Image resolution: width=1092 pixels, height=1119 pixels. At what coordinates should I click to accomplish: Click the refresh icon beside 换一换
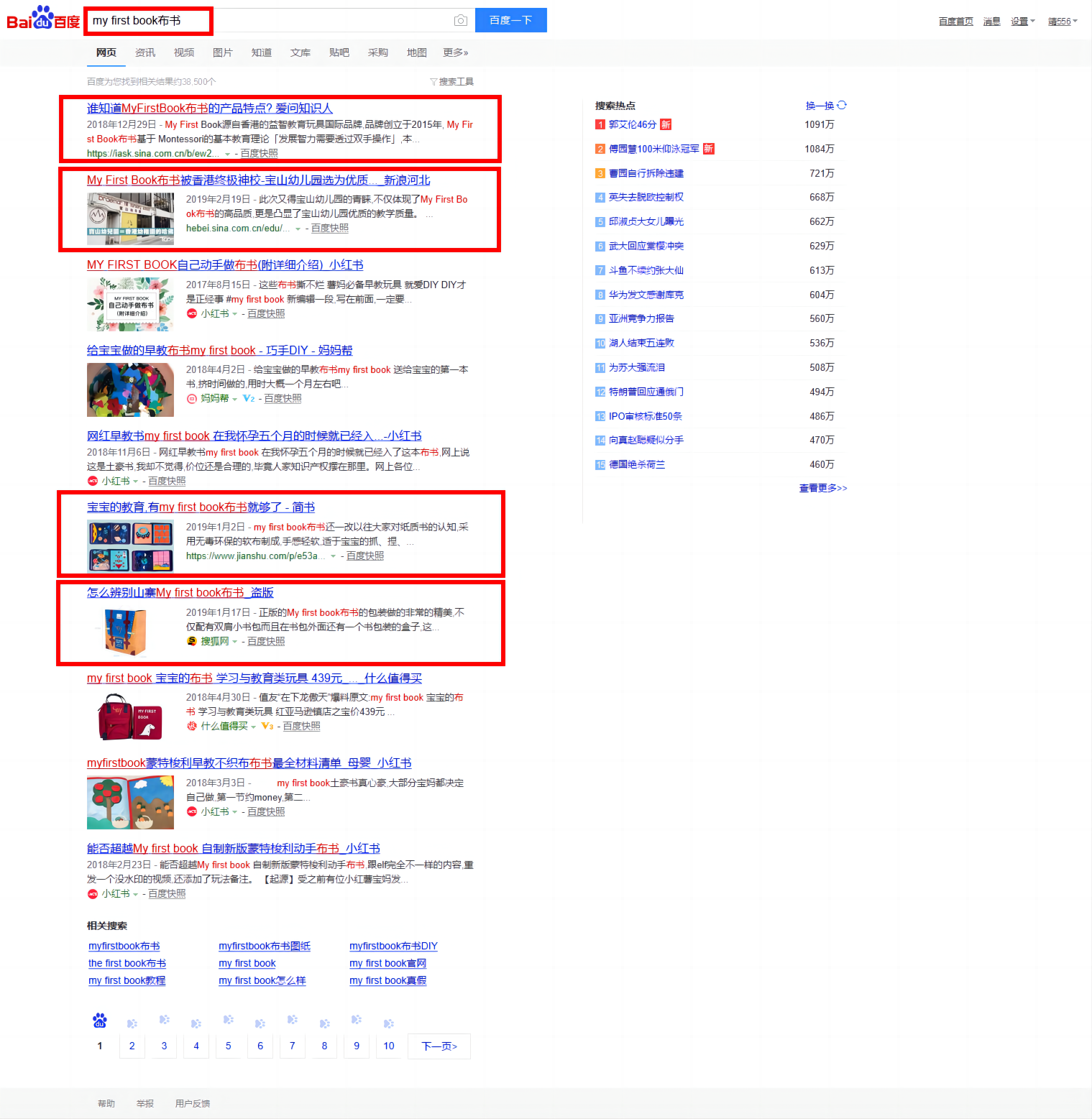tap(842, 105)
